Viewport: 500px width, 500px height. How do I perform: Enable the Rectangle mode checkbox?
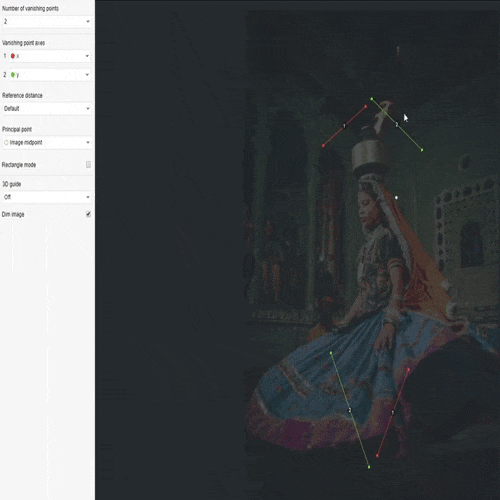point(88,165)
